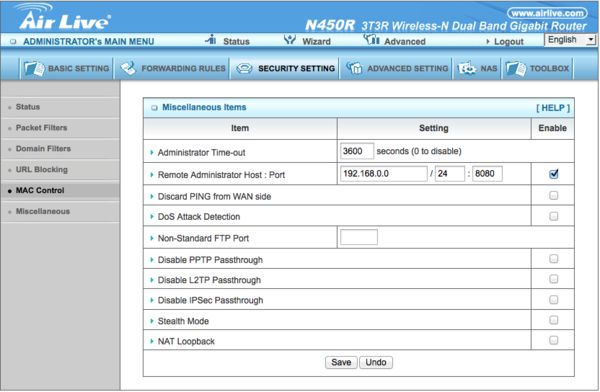Open the Toolbox tab
Image resolution: width=600 pixels, height=392 pixels.
pos(537,69)
